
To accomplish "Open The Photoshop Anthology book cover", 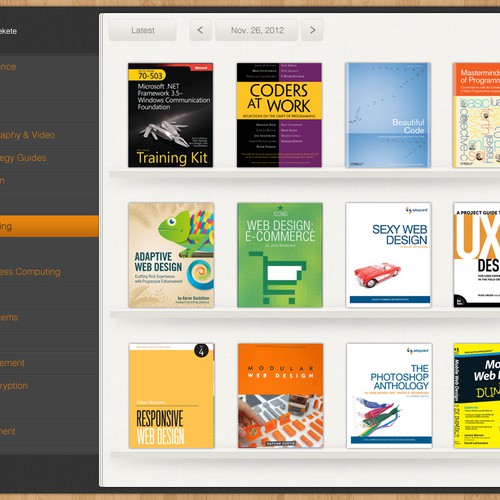I will pyautogui.click(x=389, y=396).
